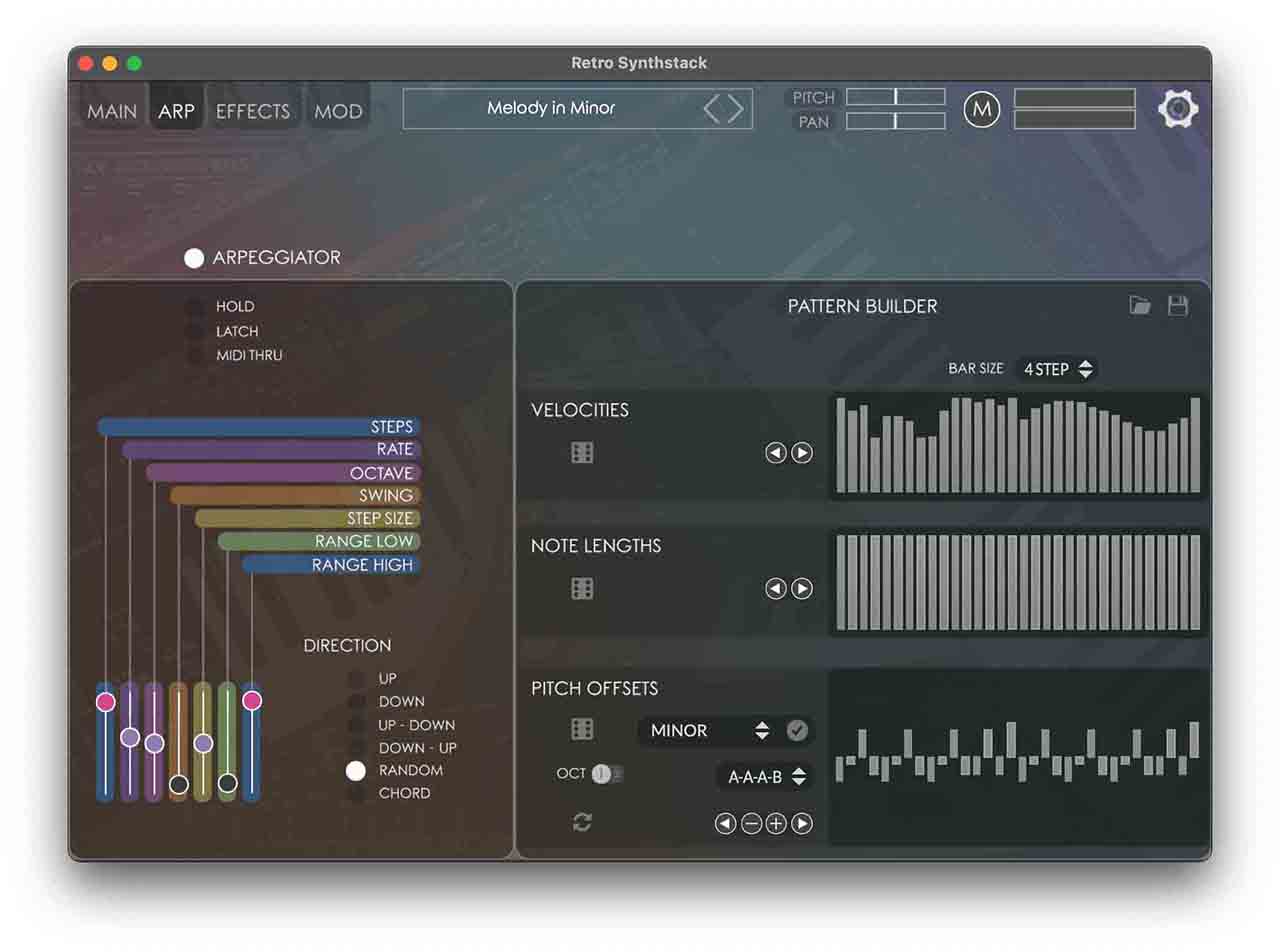Click the Melody in Minor preset name
This screenshot has height=952, width=1280.
(x=551, y=108)
